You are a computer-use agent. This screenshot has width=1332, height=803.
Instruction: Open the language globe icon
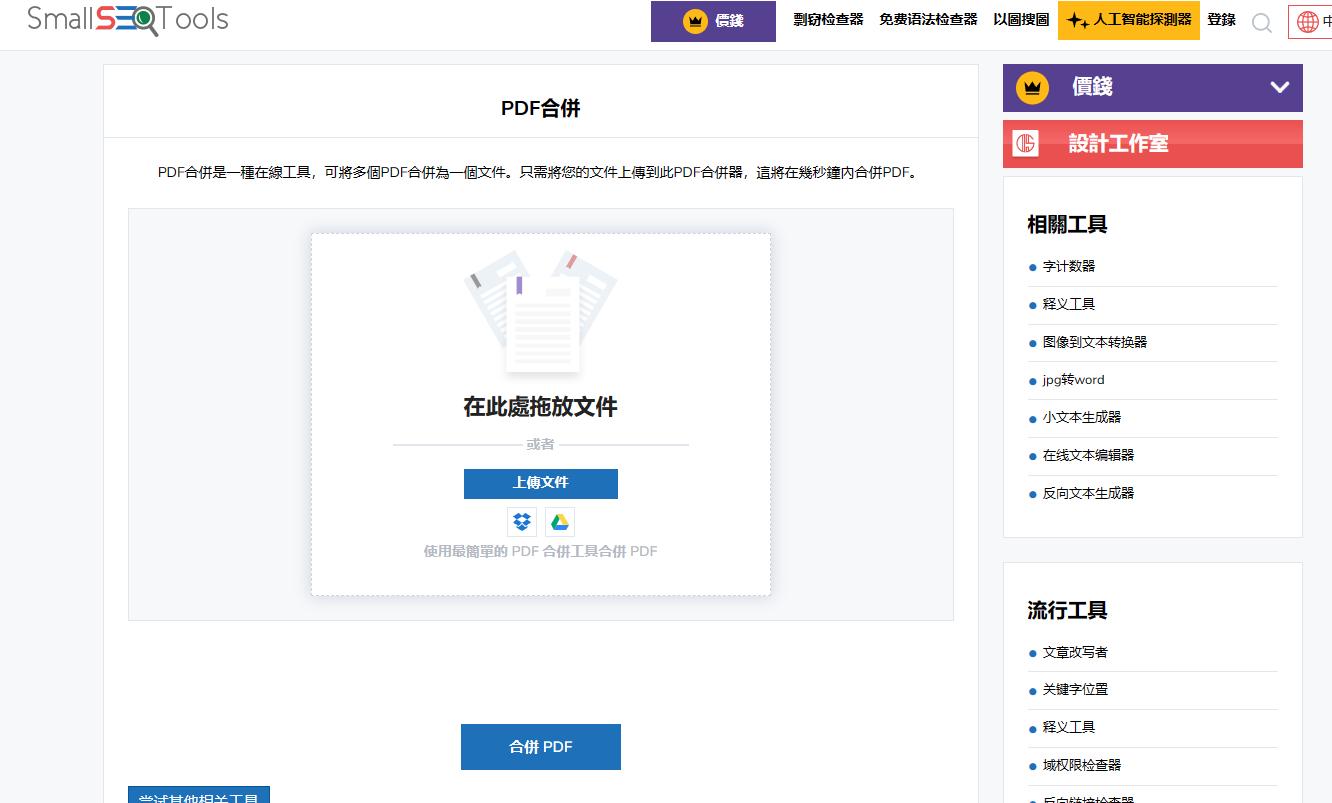[1309, 21]
